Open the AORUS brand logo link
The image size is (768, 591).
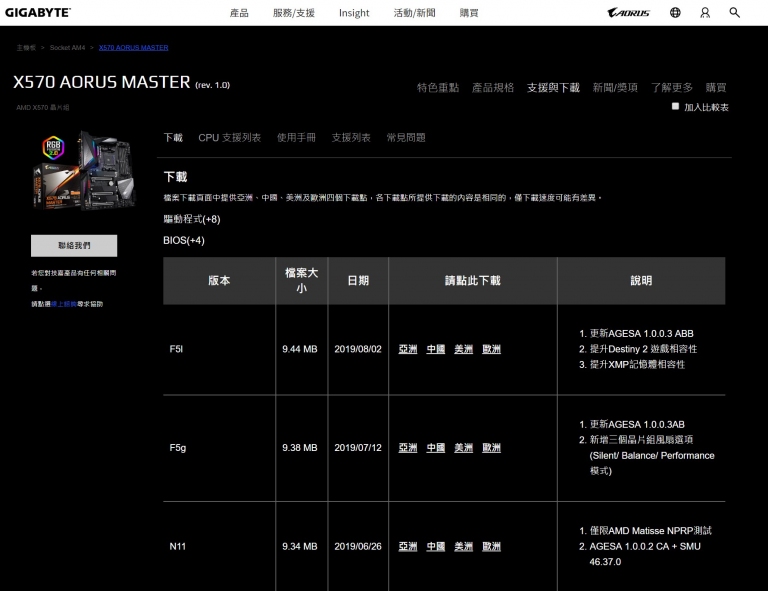click(628, 13)
